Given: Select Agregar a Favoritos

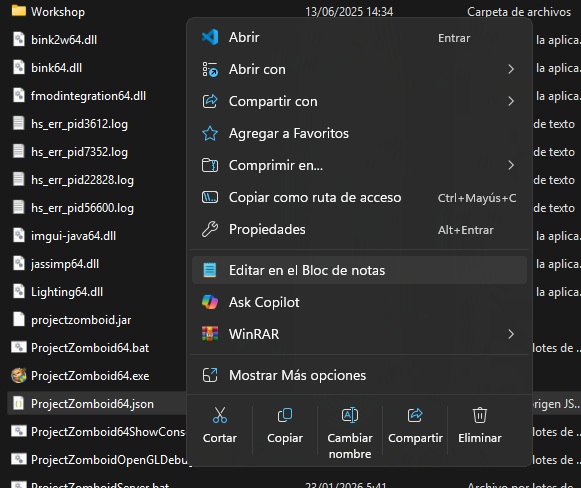Looking at the screenshot, I should pyautogui.click(x=359, y=133).
